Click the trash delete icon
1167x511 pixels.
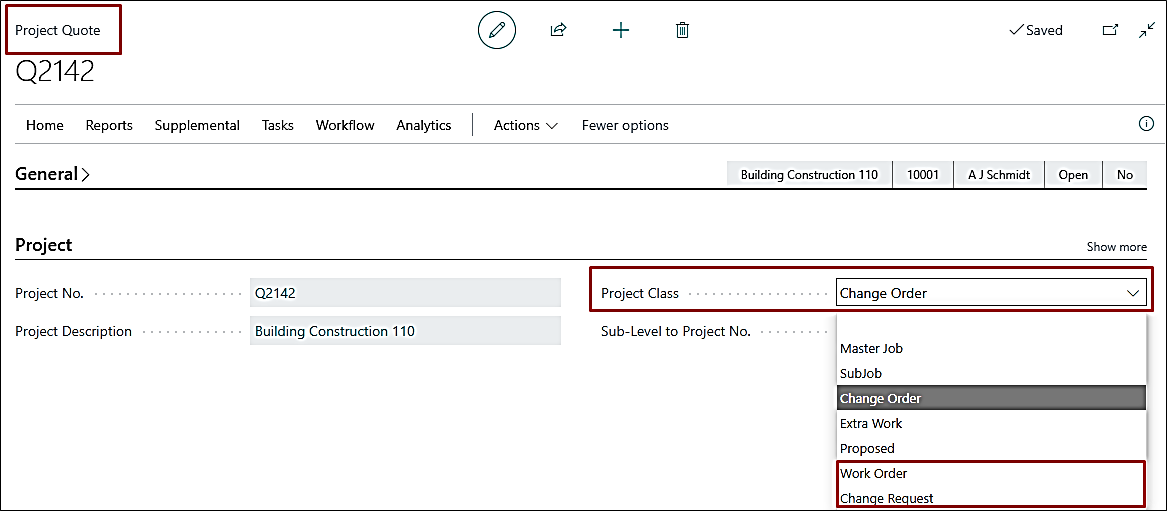682,30
